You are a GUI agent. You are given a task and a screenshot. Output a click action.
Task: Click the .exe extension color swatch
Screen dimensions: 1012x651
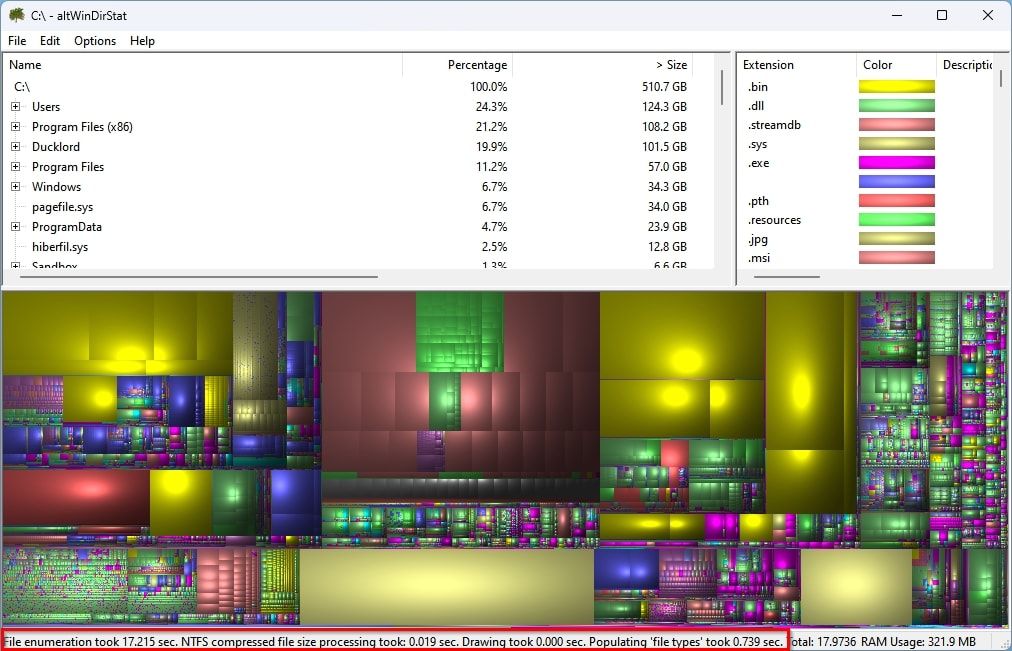pos(895,162)
